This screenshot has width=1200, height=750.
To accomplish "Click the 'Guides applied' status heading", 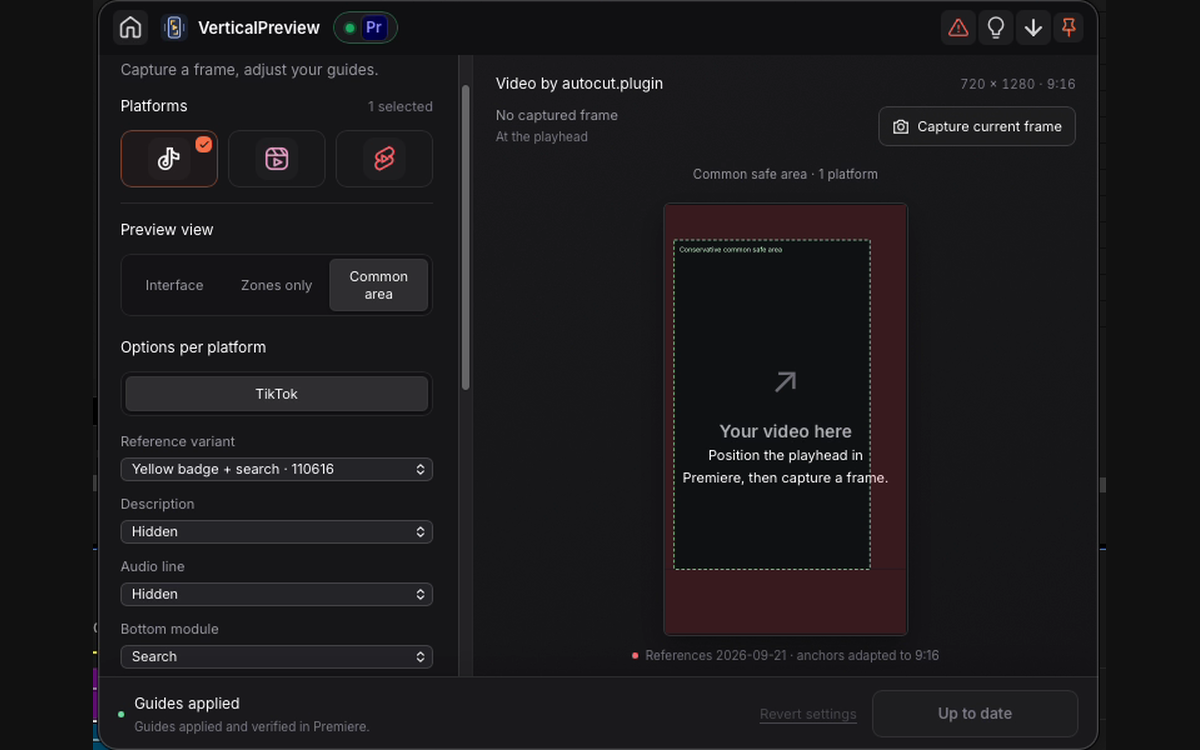I will pos(187,704).
